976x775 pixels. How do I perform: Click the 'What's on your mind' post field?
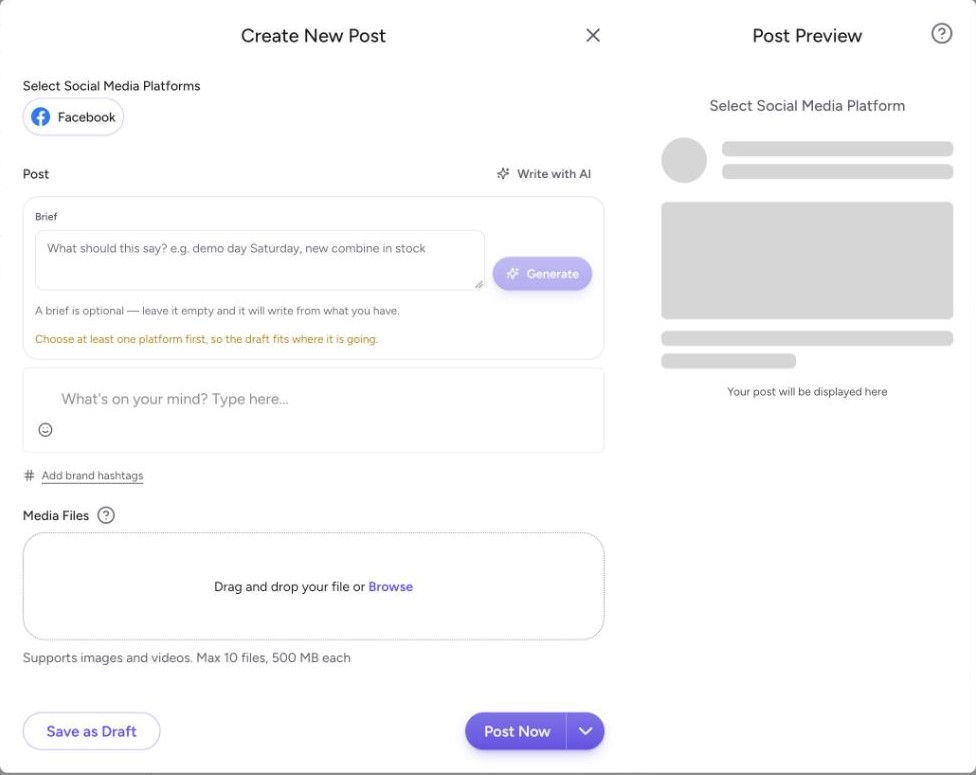[x=313, y=410]
